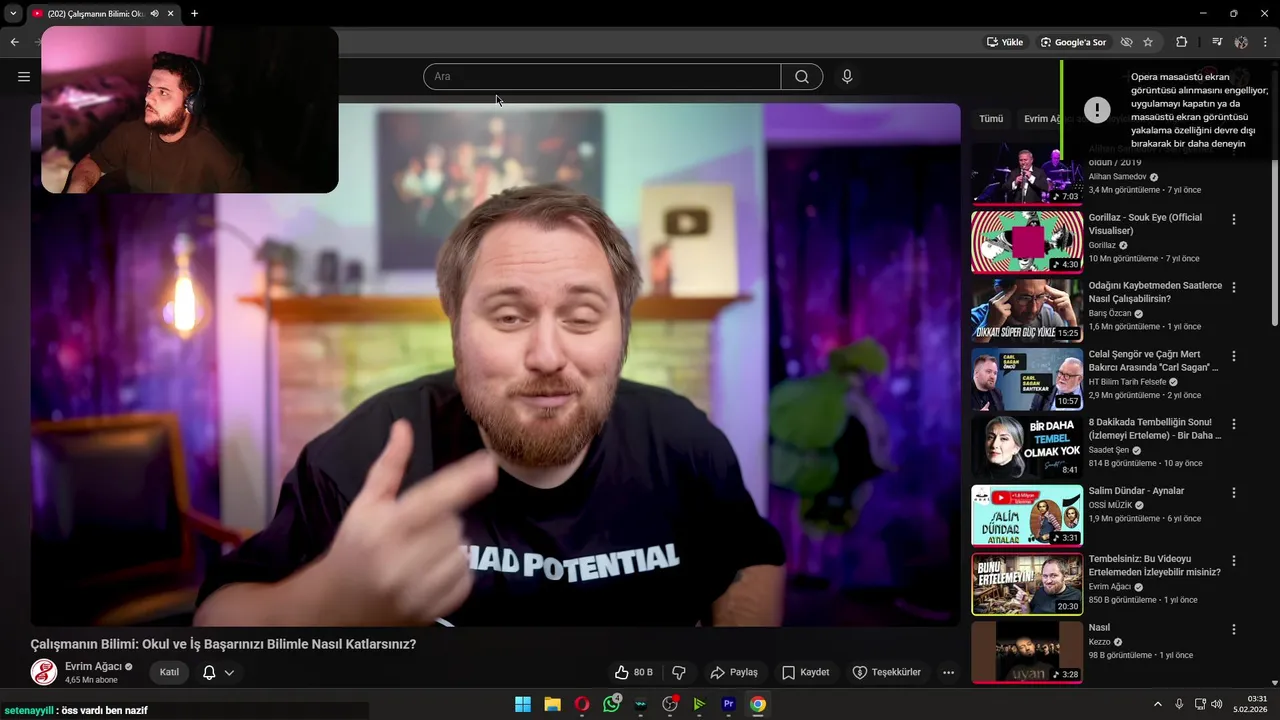
Task: Open options for Odağını Kaybetmeden Saatlerce video
Action: [1234, 287]
